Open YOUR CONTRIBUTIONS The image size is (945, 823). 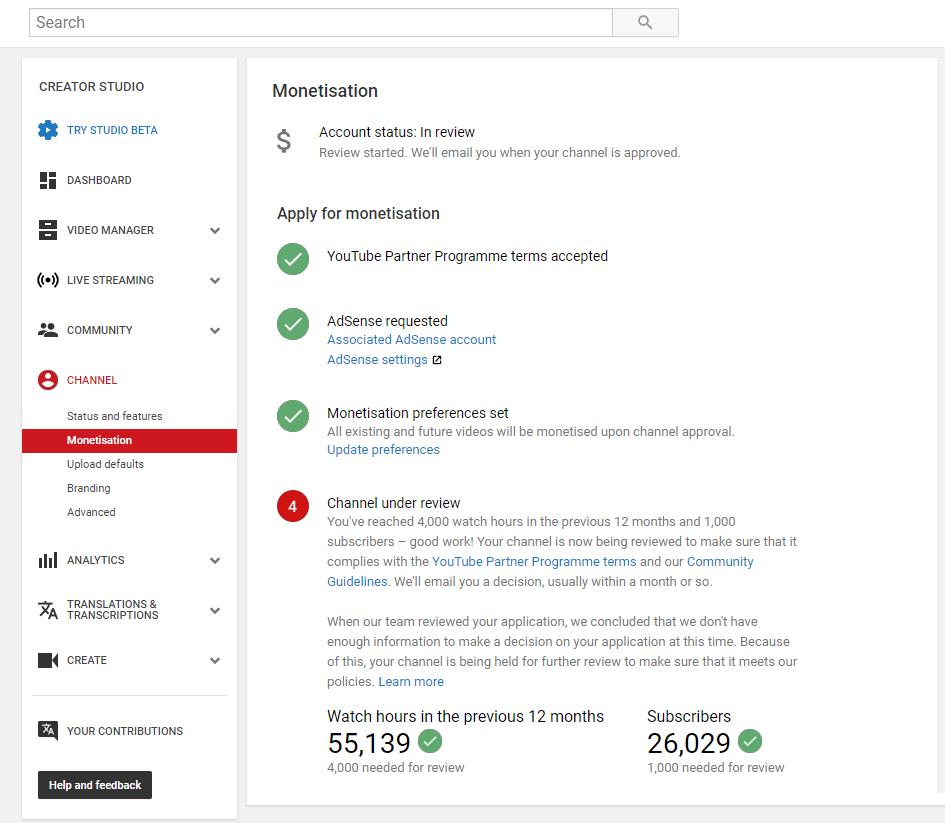click(x=125, y=731)
